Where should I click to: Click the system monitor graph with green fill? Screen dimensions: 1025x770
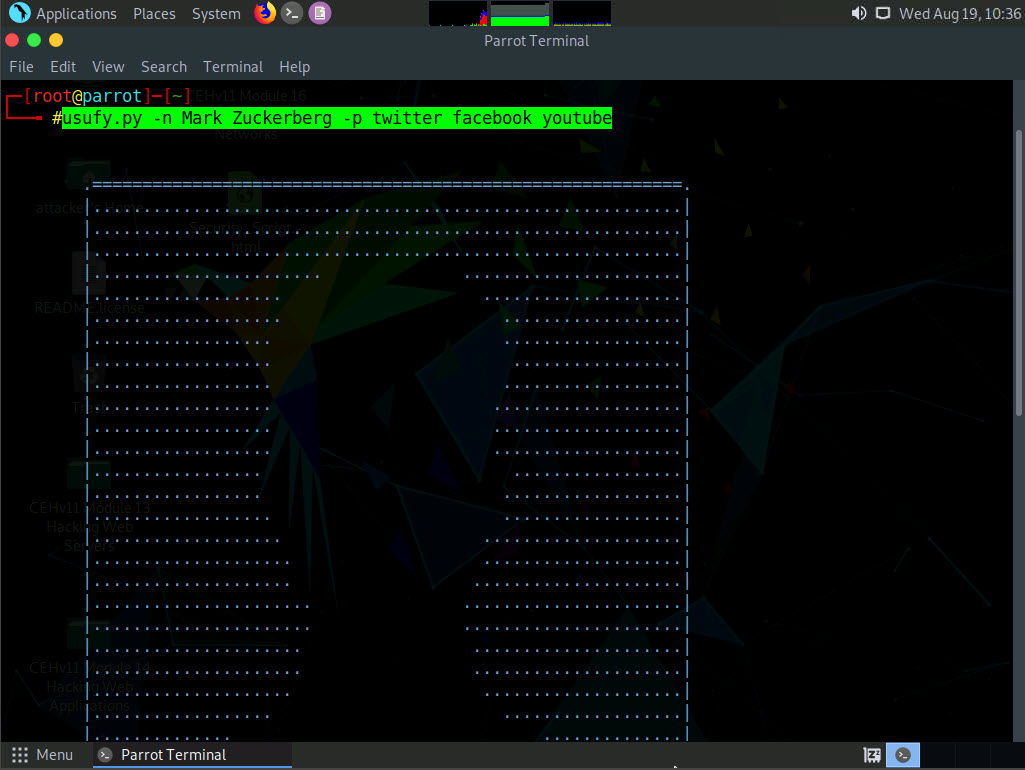(x=520, y=14)
